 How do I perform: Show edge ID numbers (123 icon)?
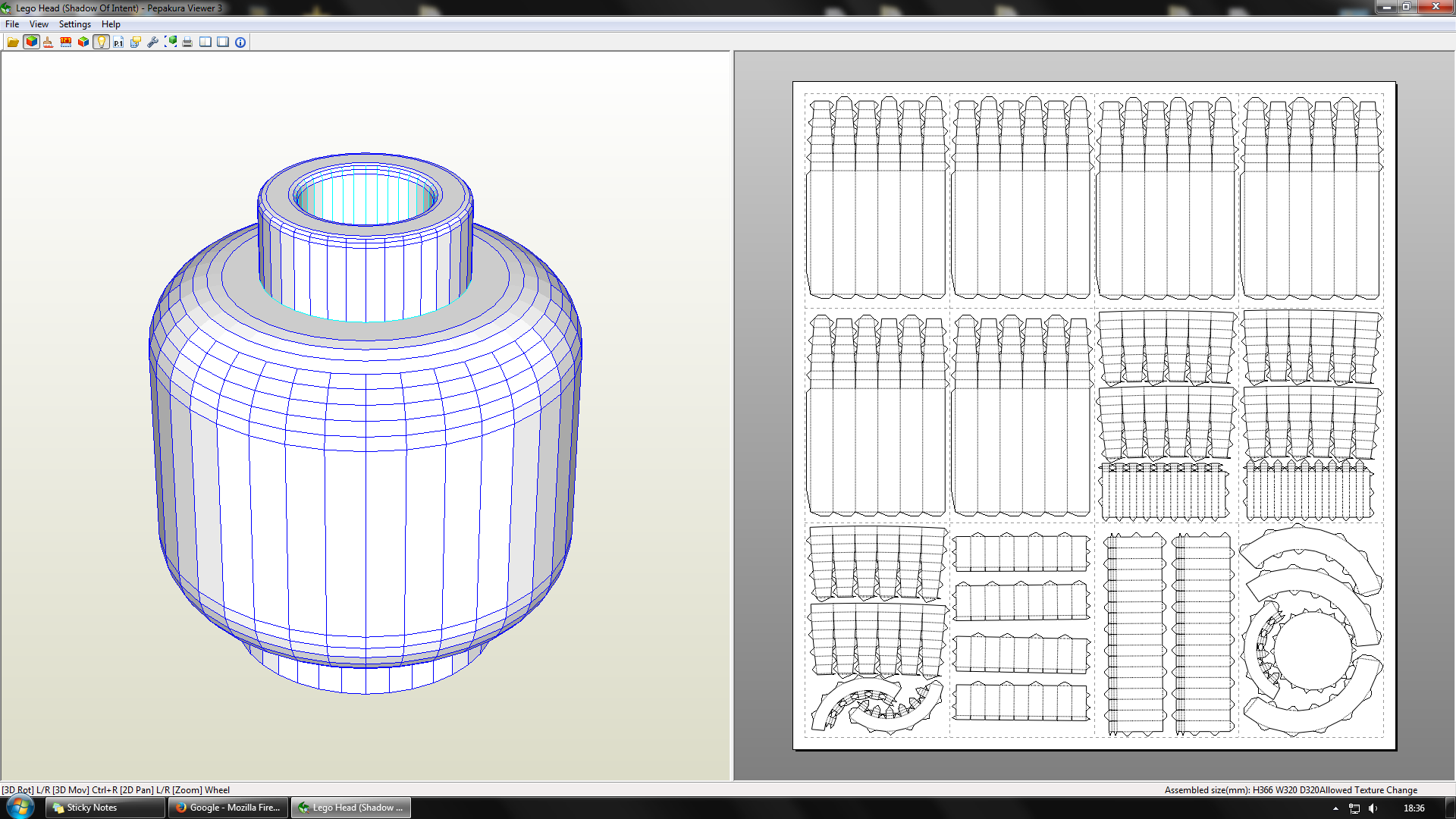[x=66, y=42]
